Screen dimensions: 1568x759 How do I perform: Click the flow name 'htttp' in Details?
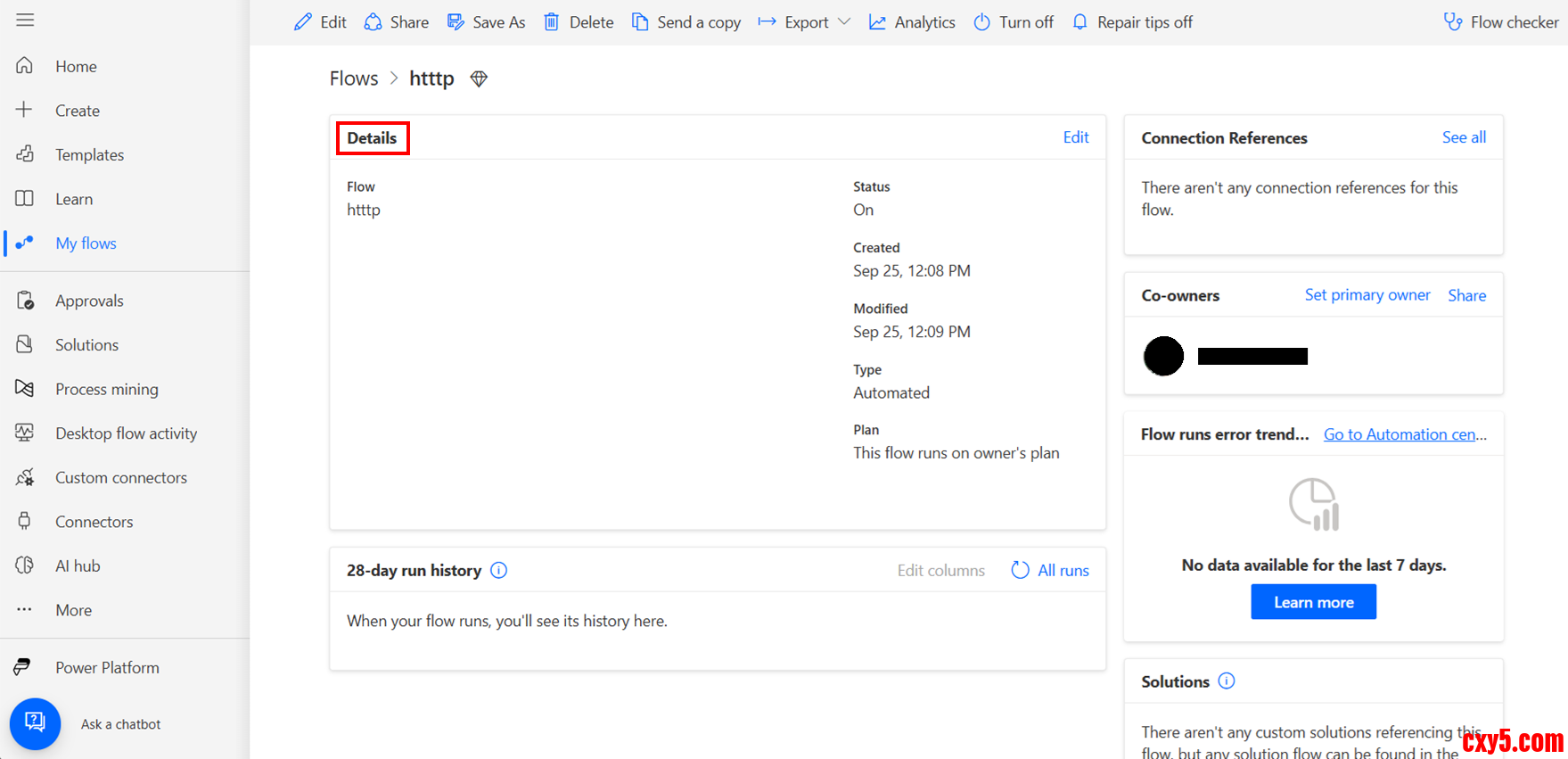[x=364, y=210]
